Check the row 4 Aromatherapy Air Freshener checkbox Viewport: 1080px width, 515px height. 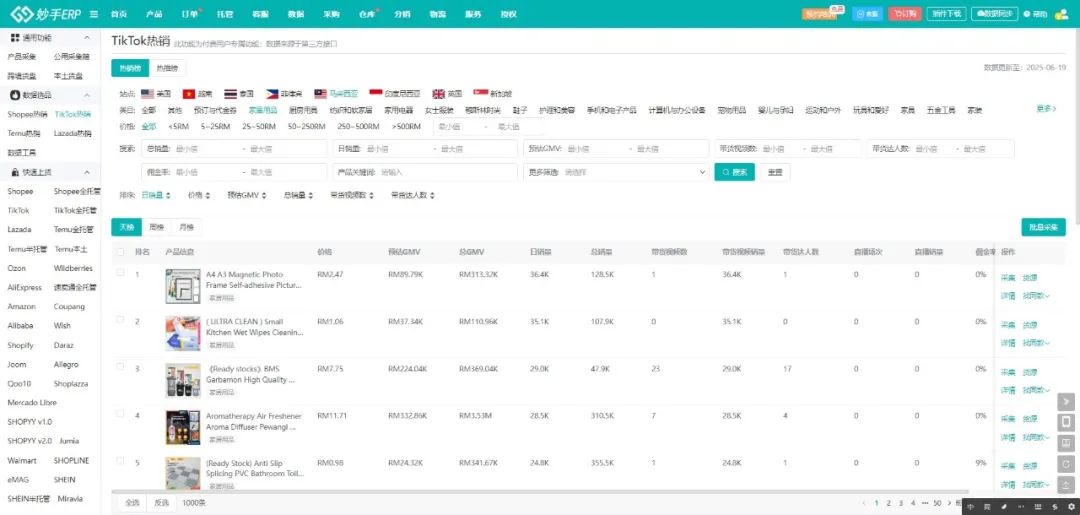(x=121, y=414)
